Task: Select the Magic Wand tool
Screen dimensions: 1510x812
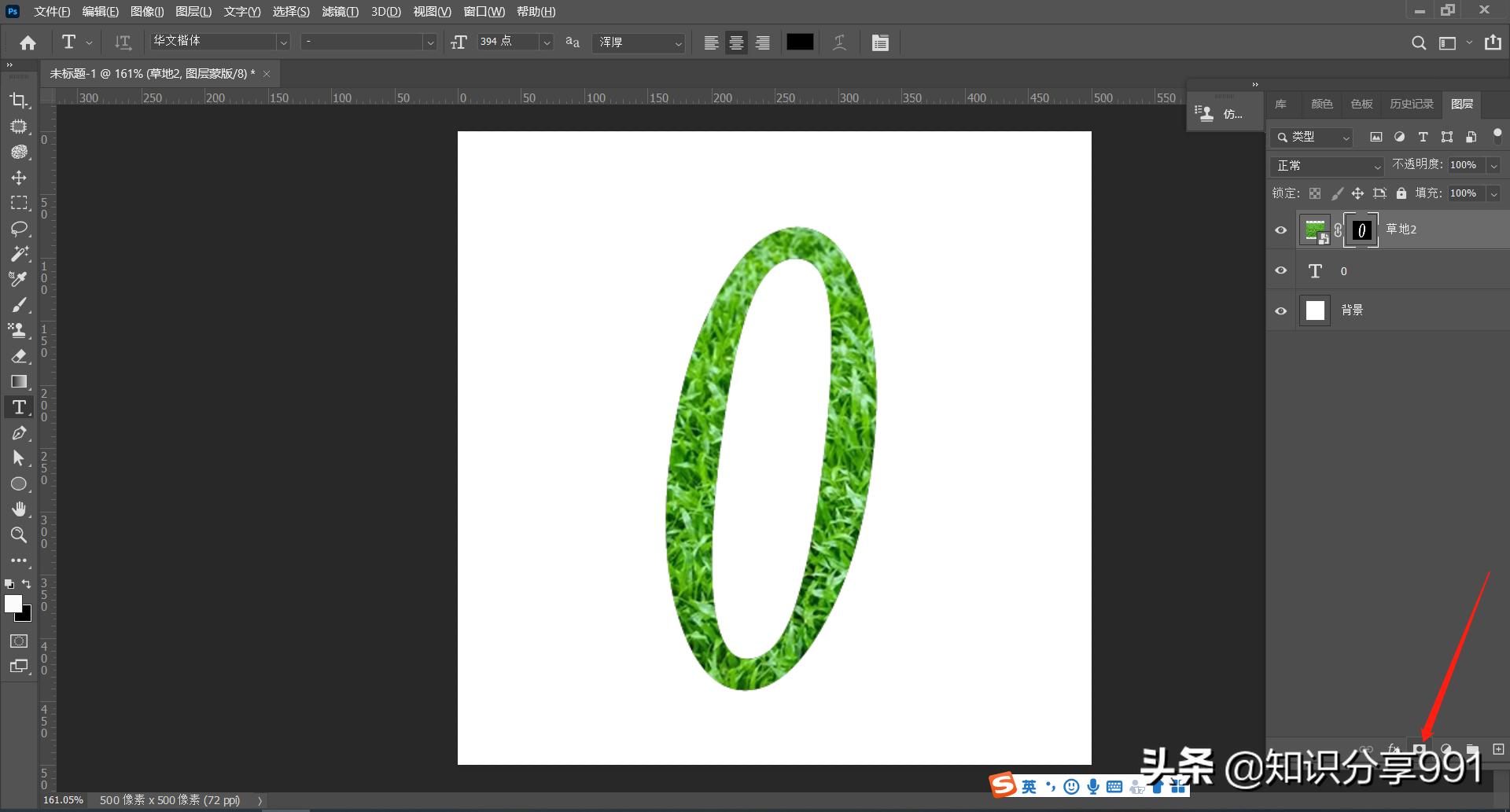Action: pos(19,254)
